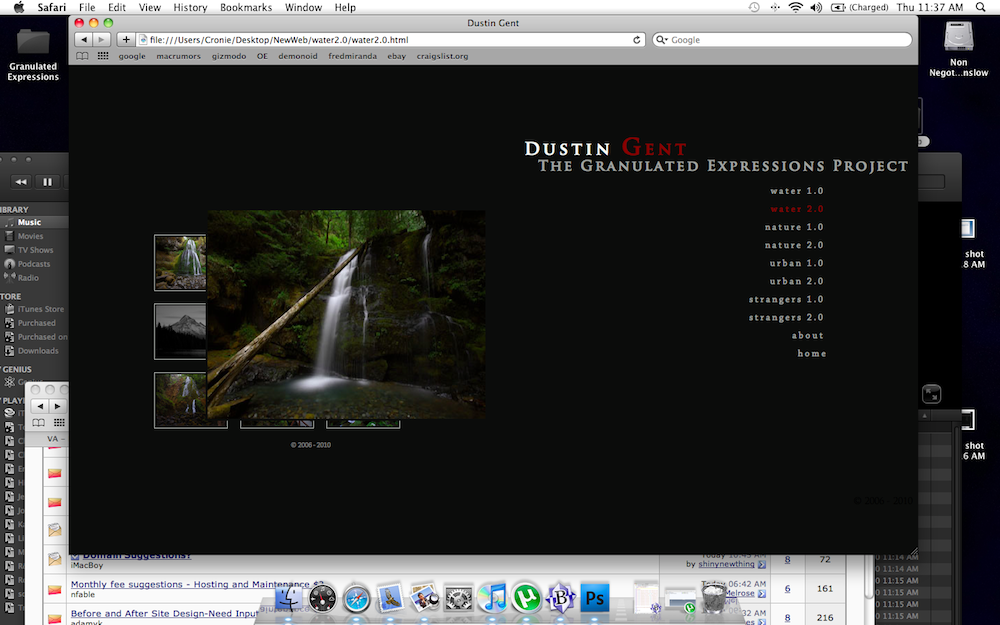Open System Preferences from the Dock

(458, 598)
